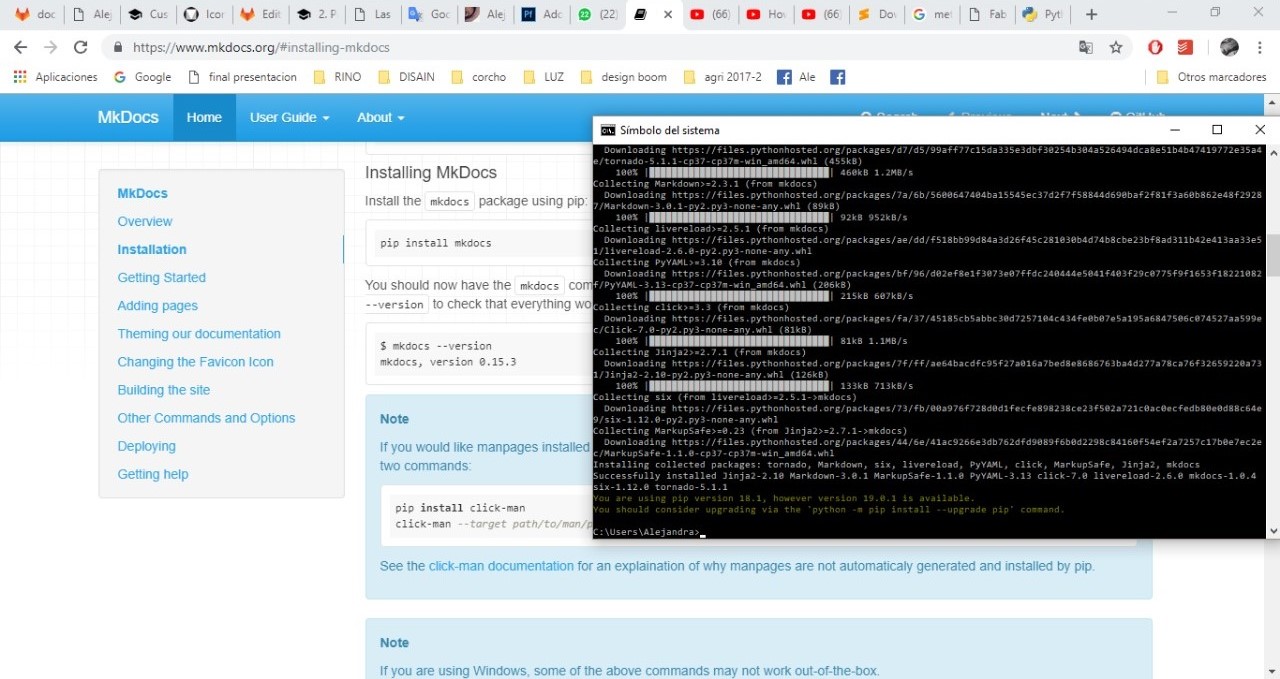Click the sidebar MkDocs heading link
Image resolution: width=1280 pixels, height=679 pixels.
tap(143, 193)
